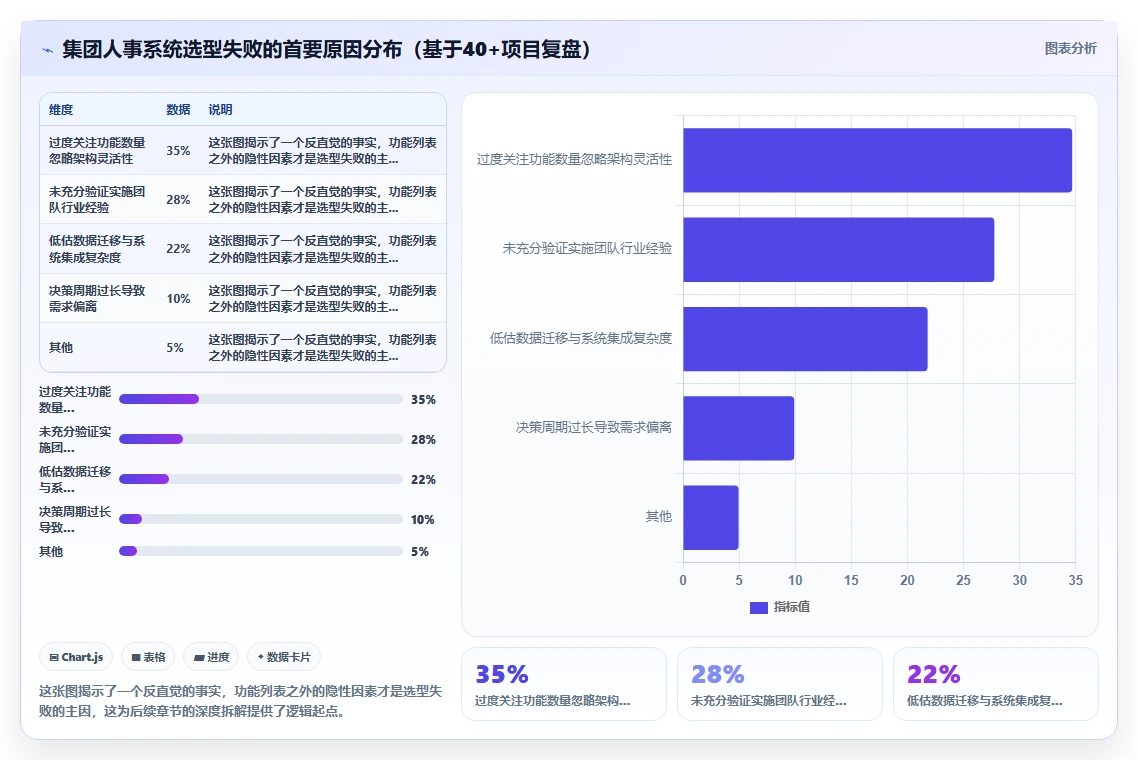Click the y-axis label 未充分验证实施团队行业经验

[587, 248]
